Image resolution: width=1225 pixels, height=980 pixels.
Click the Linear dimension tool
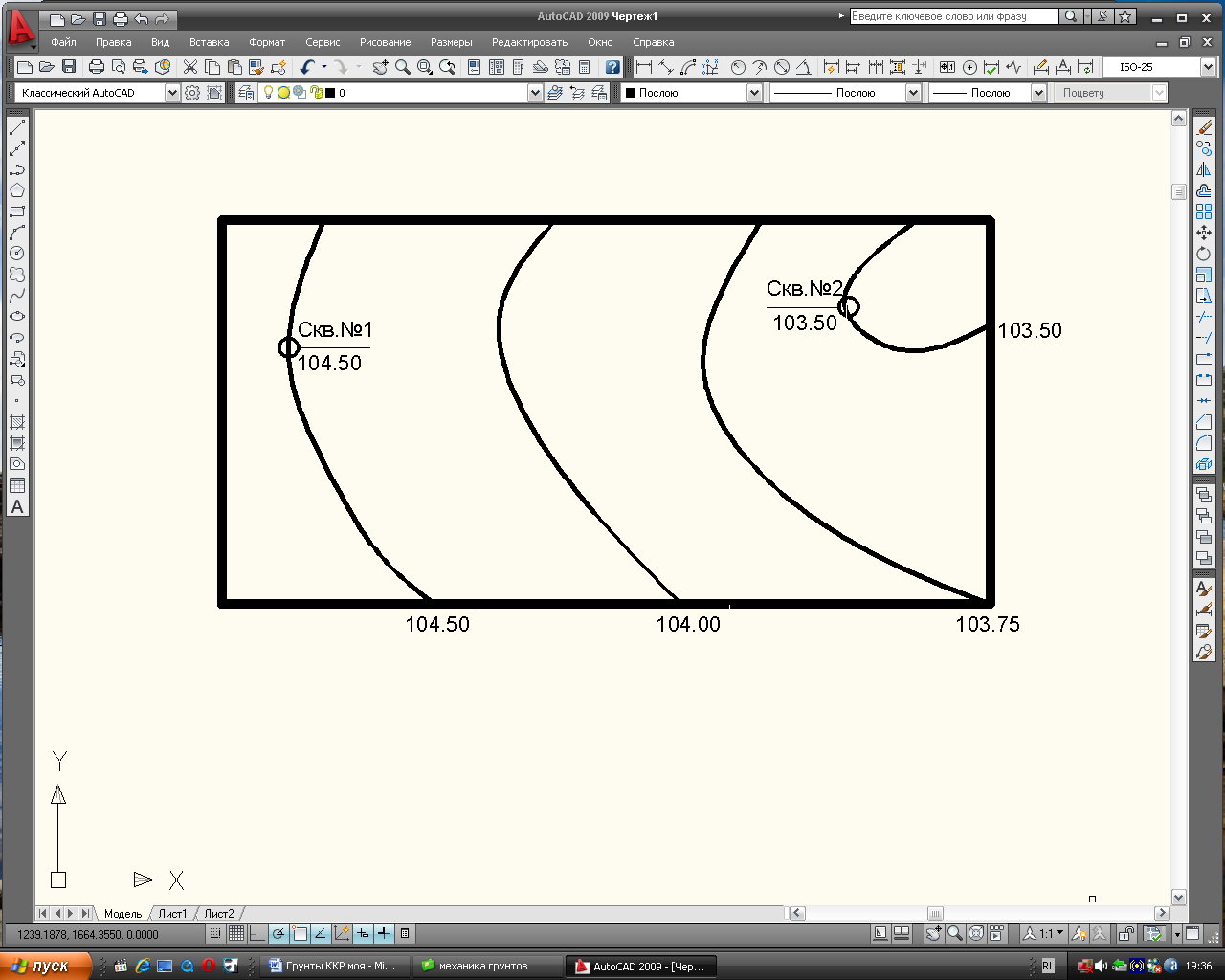click(644, 67)
